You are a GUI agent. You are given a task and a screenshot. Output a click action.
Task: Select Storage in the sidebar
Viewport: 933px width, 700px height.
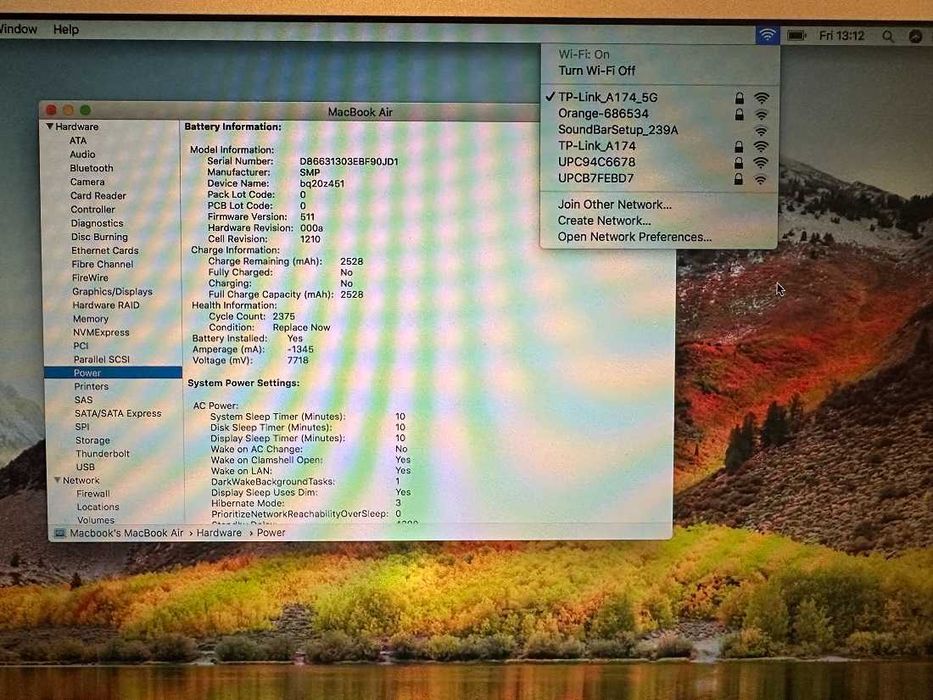tap(93, 440)
